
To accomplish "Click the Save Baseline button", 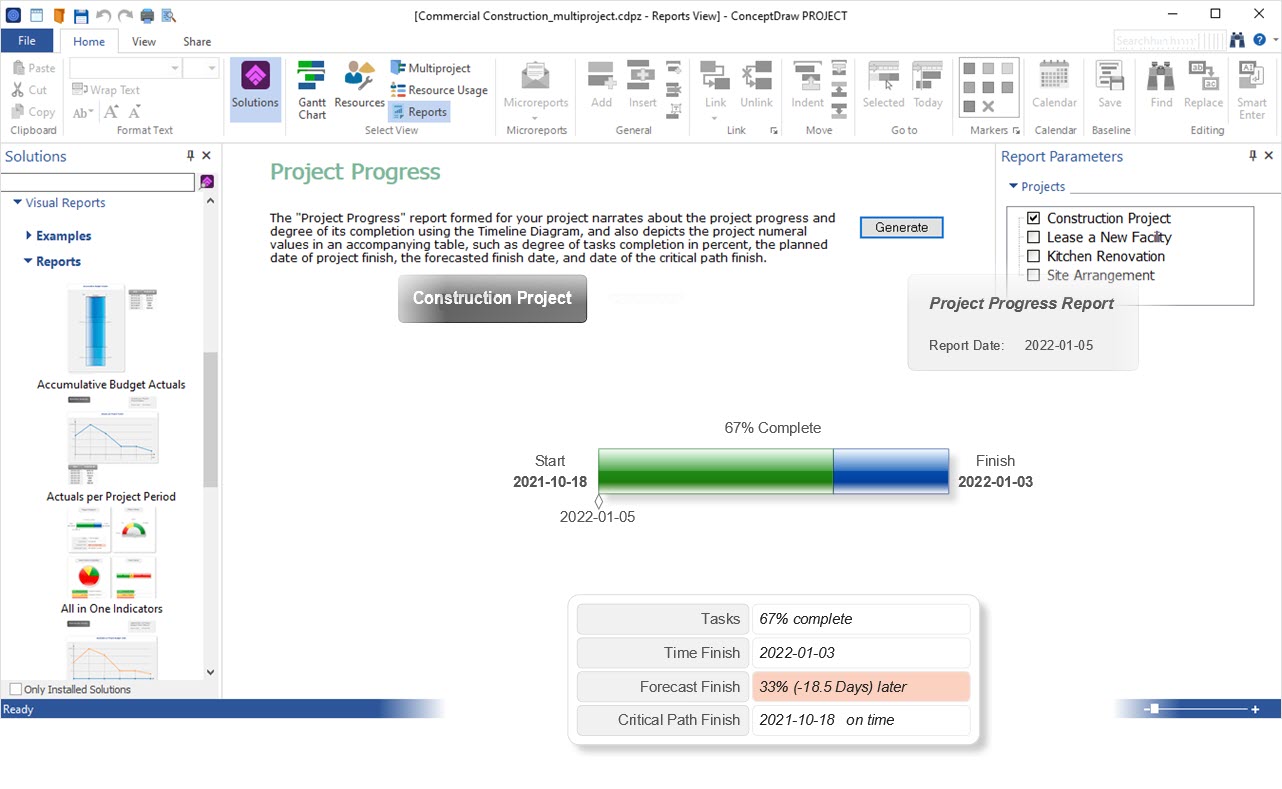I will pyautogui.click(x=1110, y=85).
